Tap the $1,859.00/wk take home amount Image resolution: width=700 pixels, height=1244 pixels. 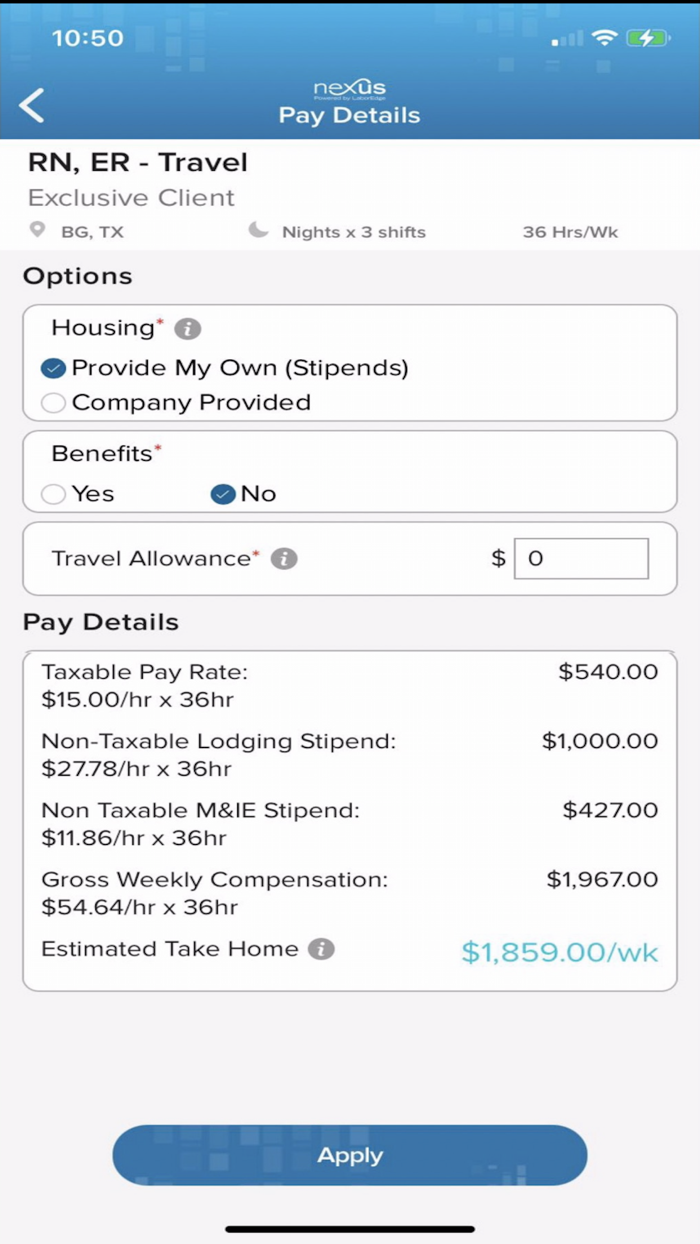point(559,952)
